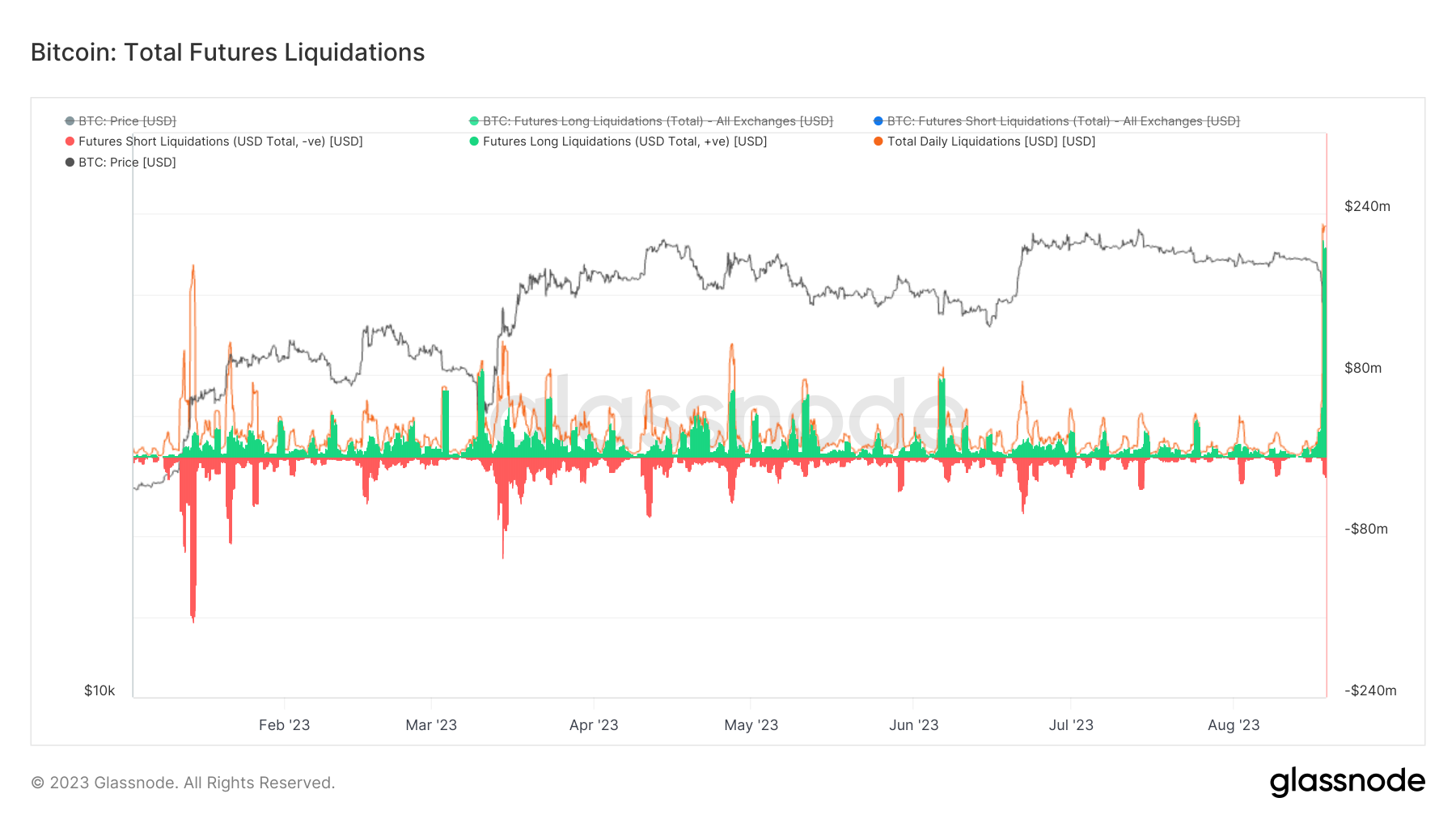This screenshot has width=1456, height=819.
Task: Click the $240m axis label
Action: coord(1367,206)
